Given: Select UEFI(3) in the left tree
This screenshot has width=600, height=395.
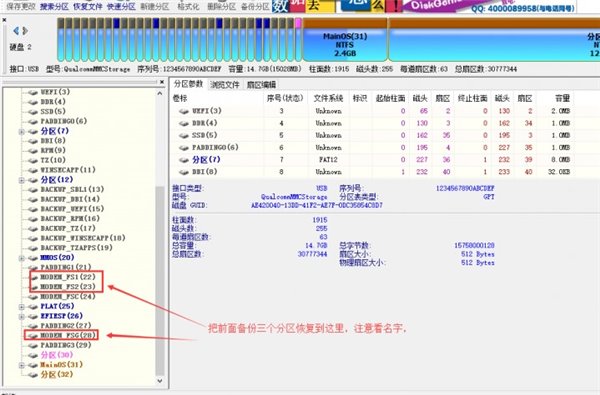Looking at the screenshot, I should [x=55, y=92].
